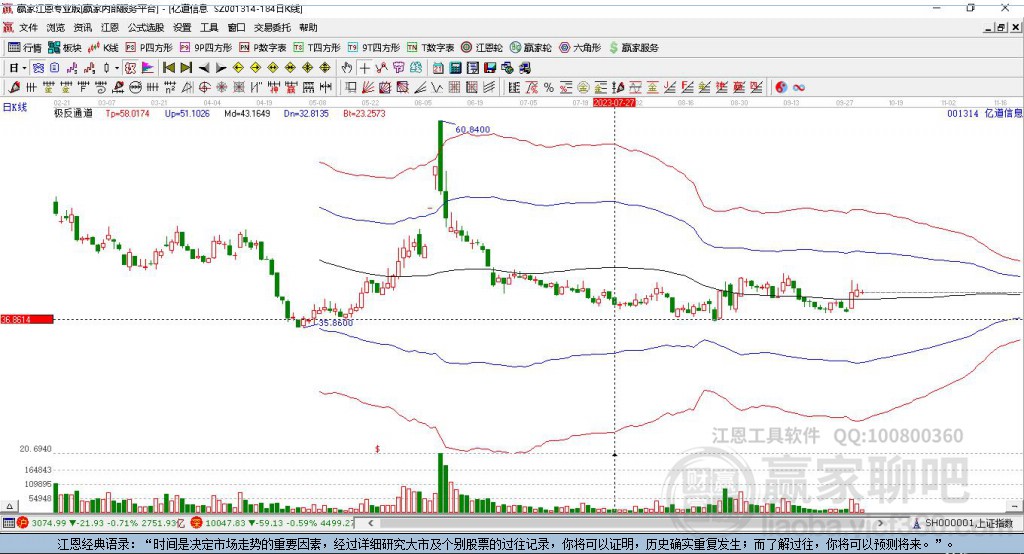Toggle the crosshair cursor tool
The image size is (1024, 554).
point(364,68)
